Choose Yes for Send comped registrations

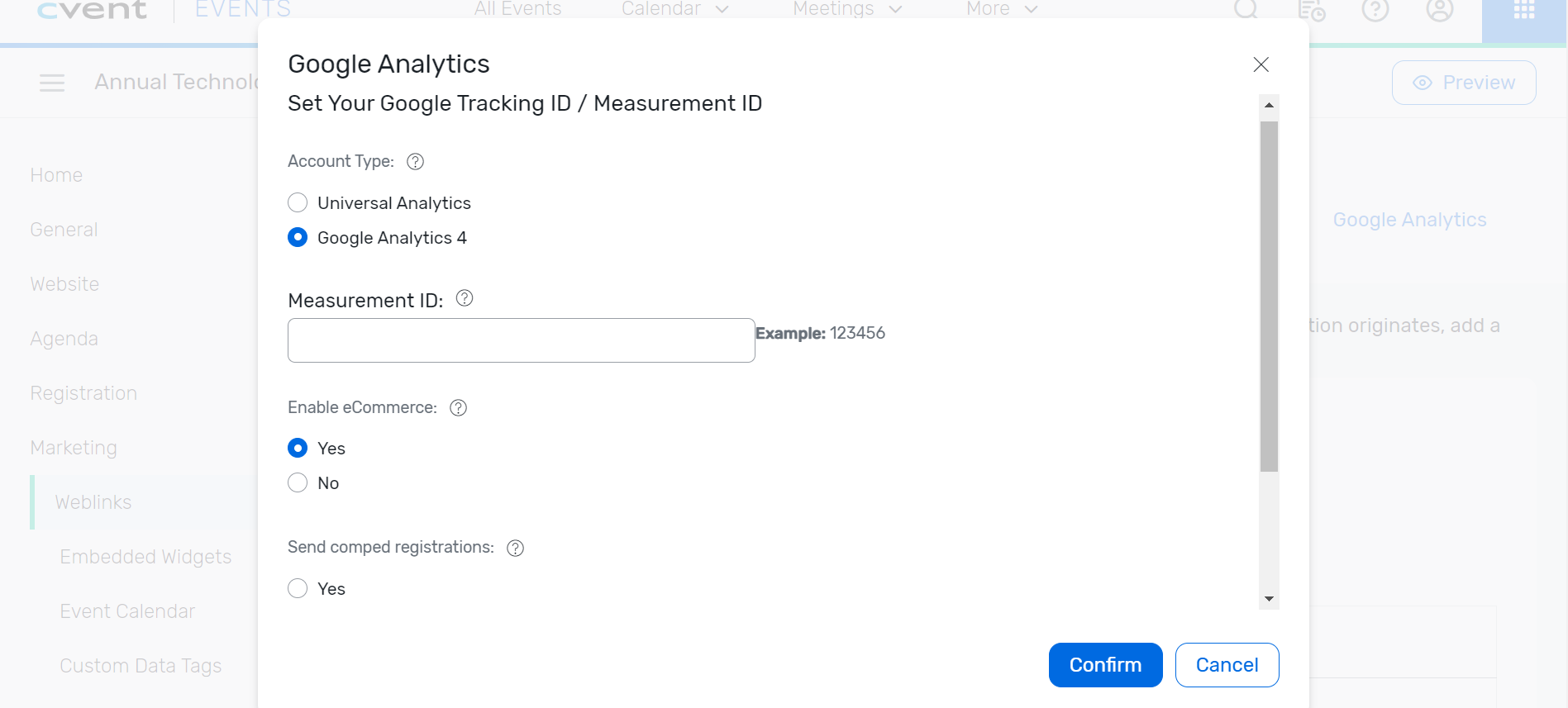[298, 589]
